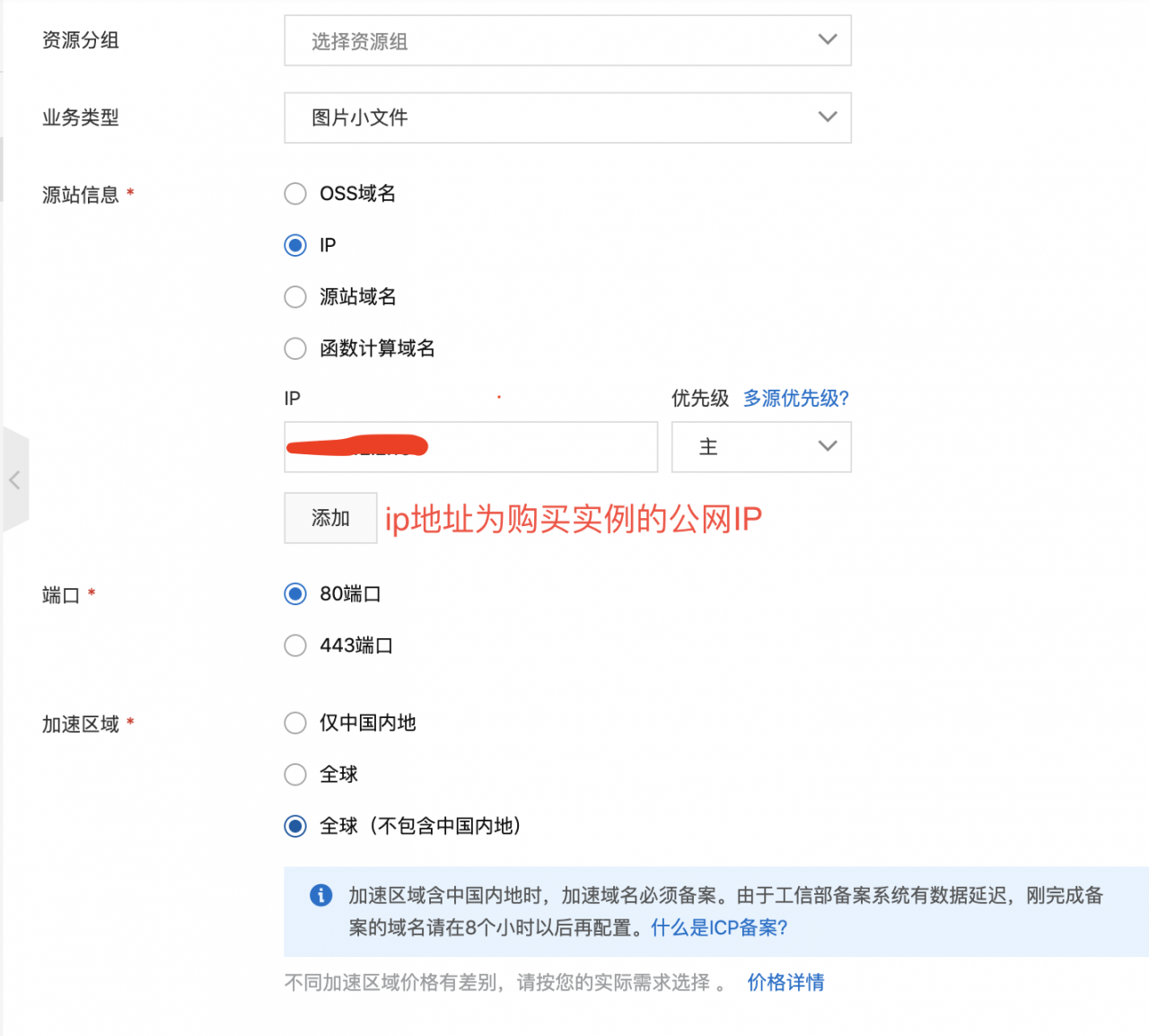1149x1036 pixels.
Task: Collapse the side panel using the left chevron
Action: click(x=15, y=479)
